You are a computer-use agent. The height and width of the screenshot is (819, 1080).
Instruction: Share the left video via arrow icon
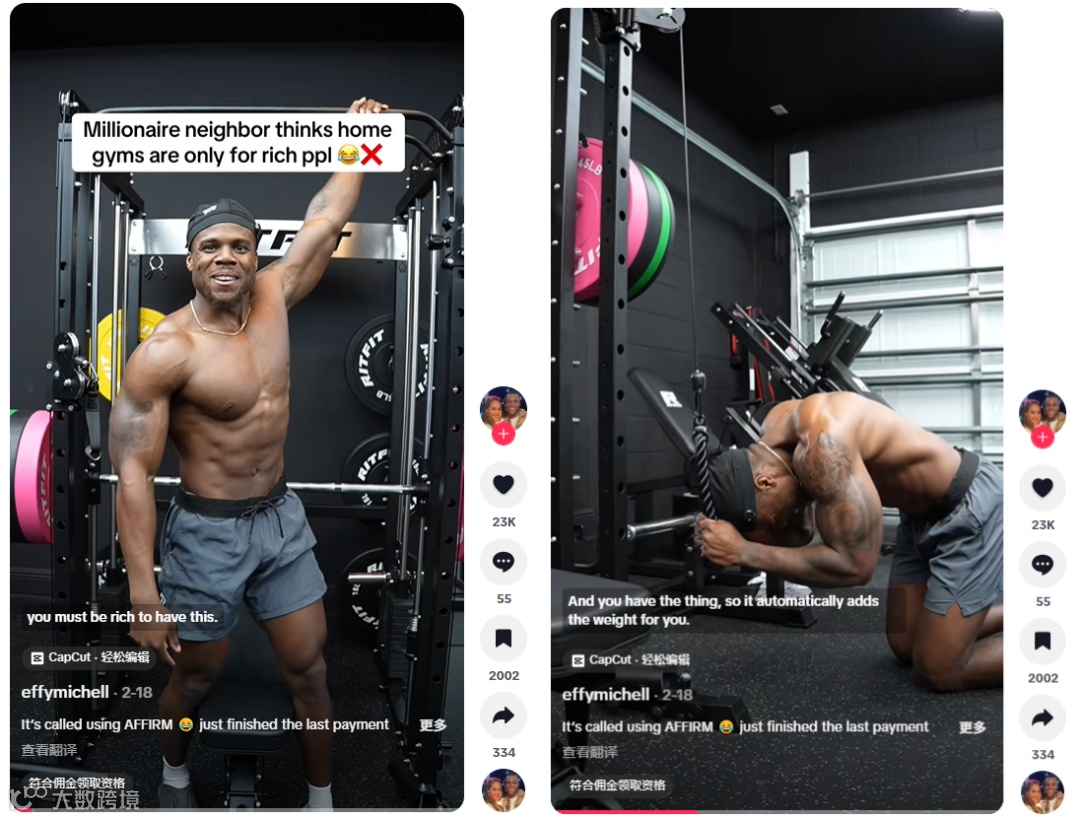(x=503, y=716)
